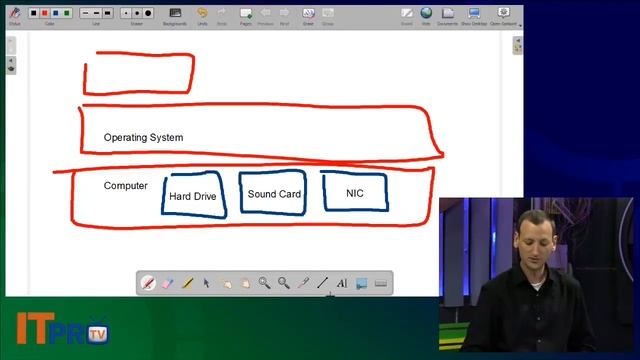640x360 pixels.
Task: Toggle the Stylus palette button
Action: coord(15,16)
